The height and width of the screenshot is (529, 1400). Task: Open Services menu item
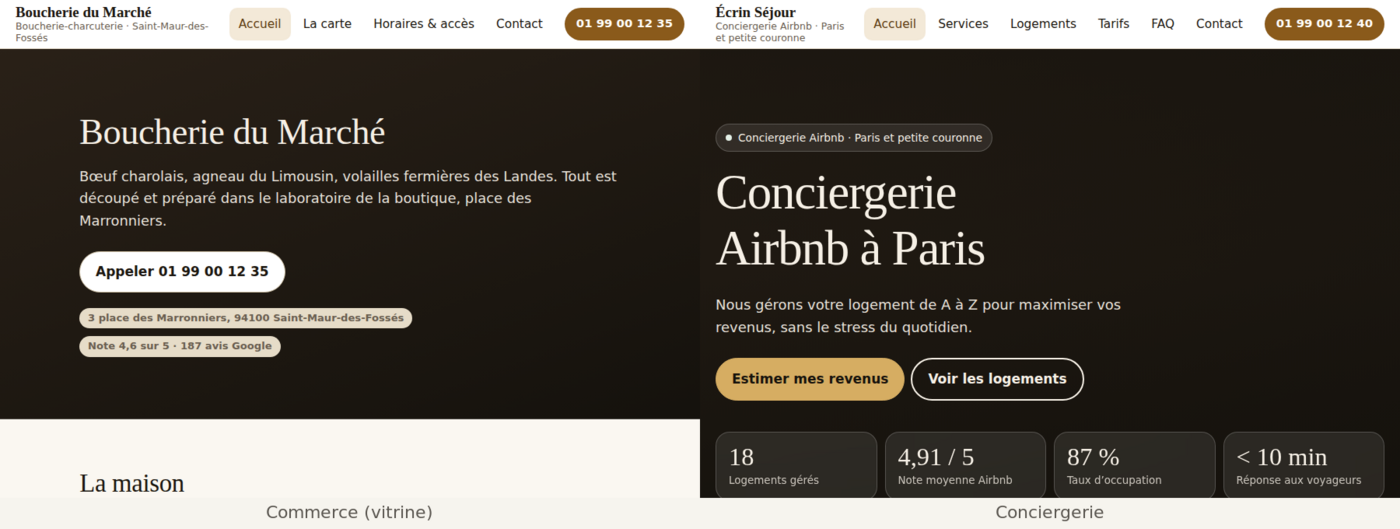tap(963, 24)
